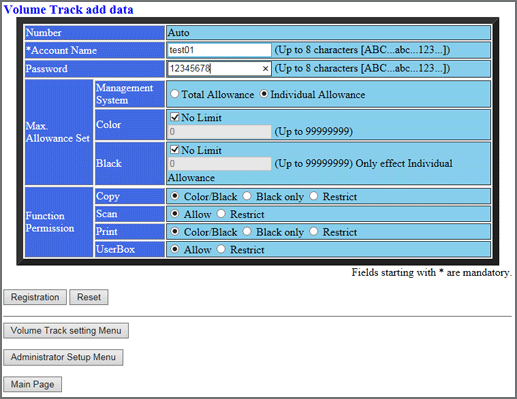Image resolution: width=517 pixels, height=399 pixels.
Task: Select Individual Allowance management system
Action: pyautogui.click(x=264, y=94)
